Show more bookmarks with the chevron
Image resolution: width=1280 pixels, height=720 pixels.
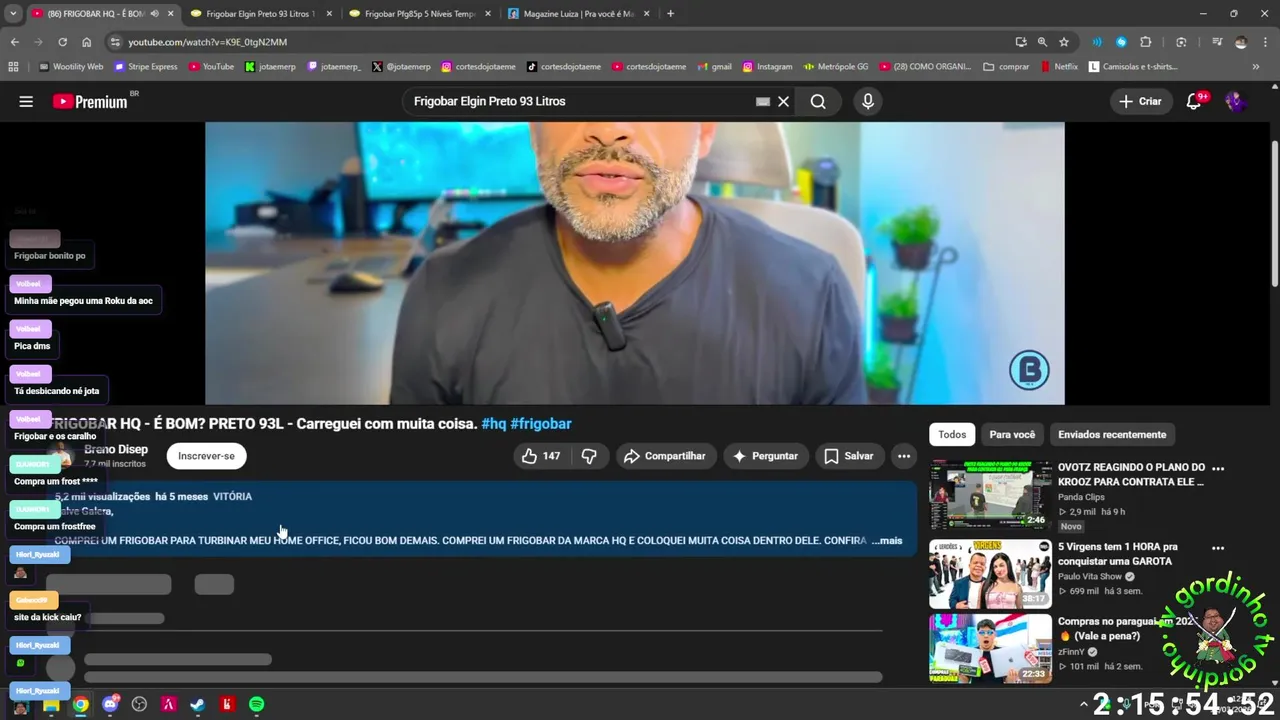click(x=1256, y=67)
